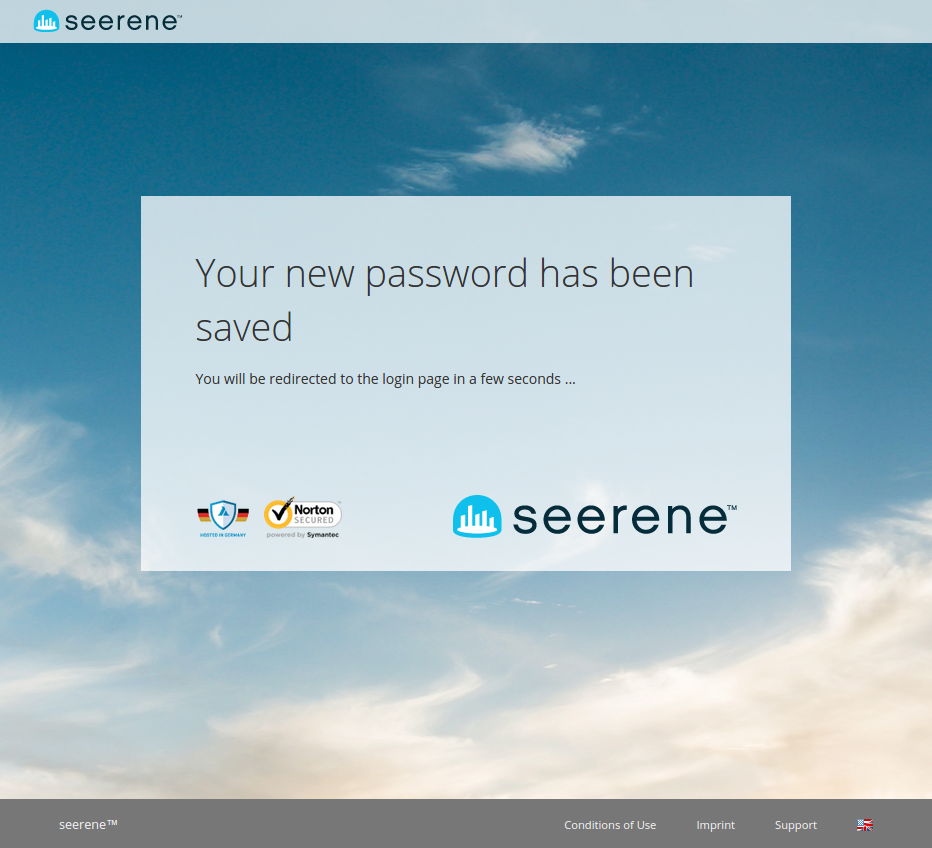Click the 'HOSTED IN GERMANY' caption text
Image resolution: width=932 pixels, height=848 pixels.
223,535
